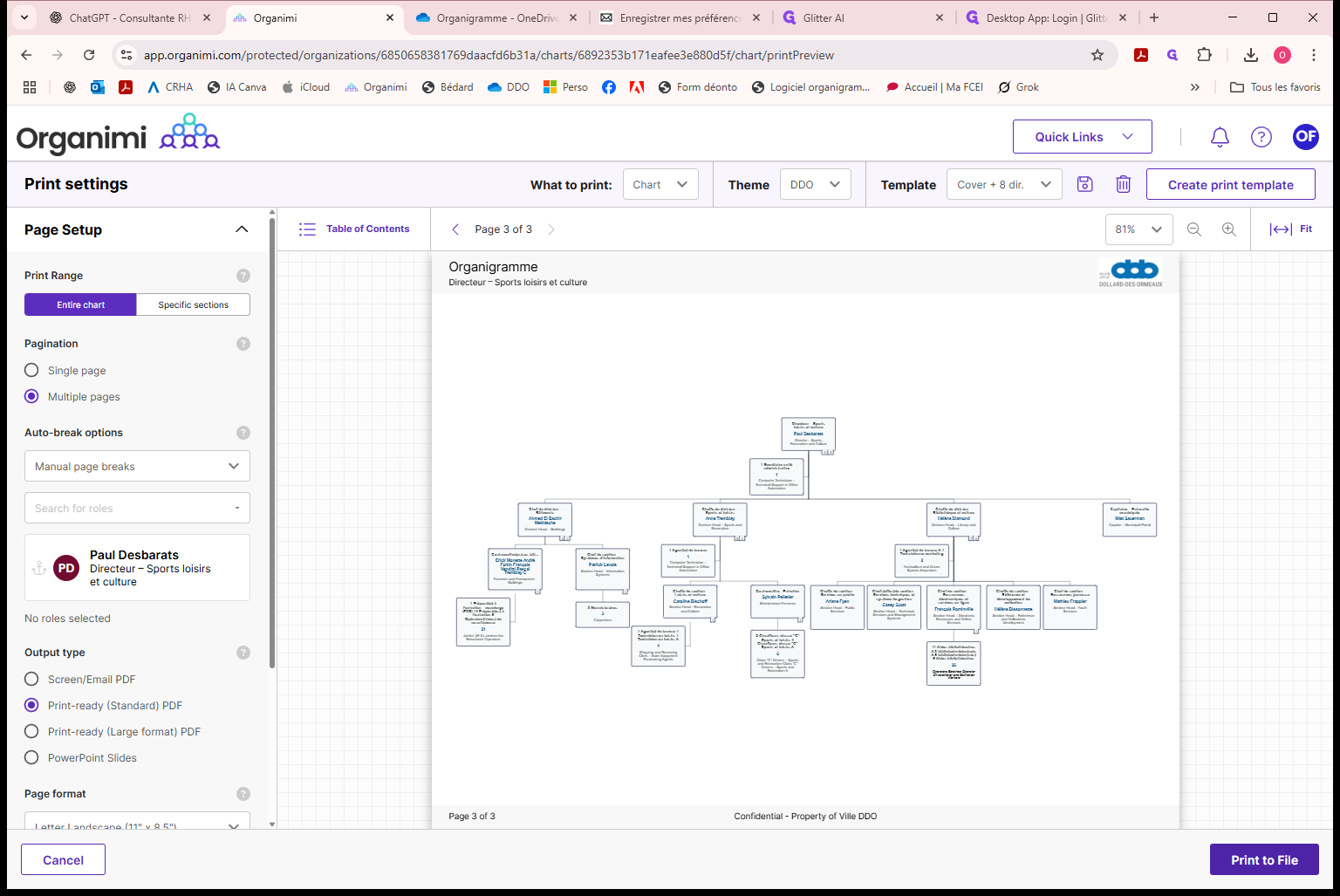Image resolution: width=1340 pixels, height=896 pixels.
Task: Go to the previous preview page
Action: click(455, 229)
